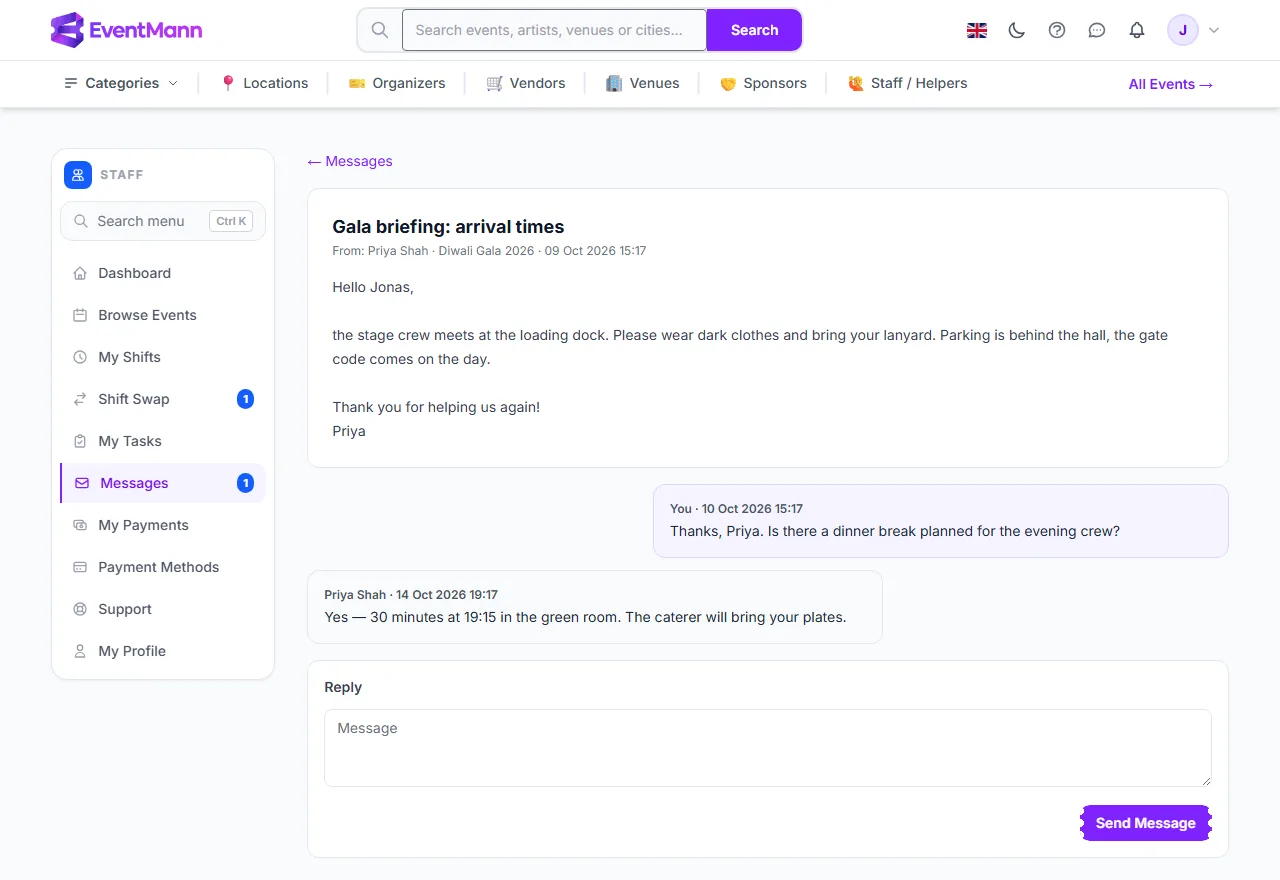Click the Dashboard home icon
This screenshot has width=1280, height=880.
pyautogui.click(x=80, y=273)
